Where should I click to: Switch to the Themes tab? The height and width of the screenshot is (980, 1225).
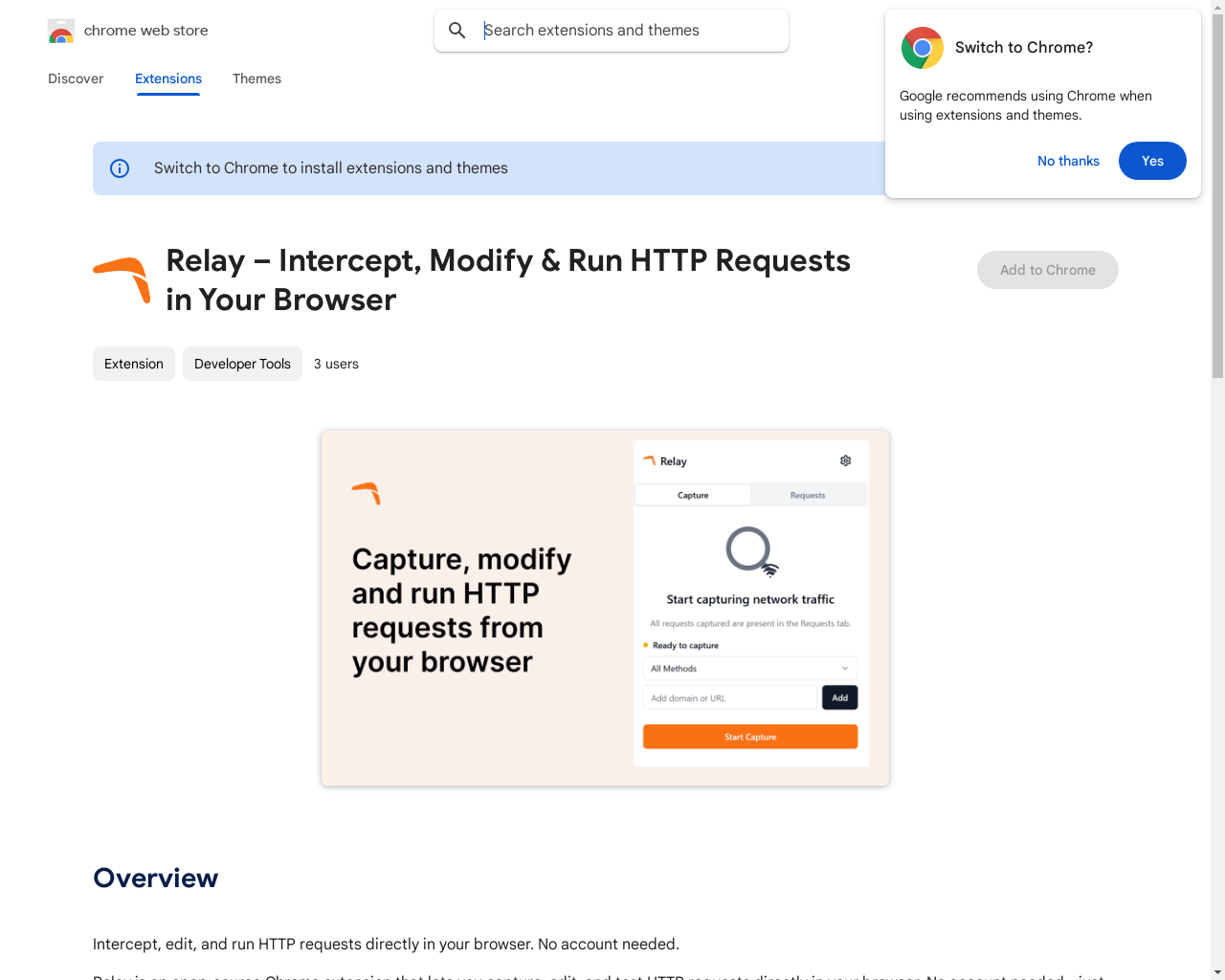coord(256,78)
